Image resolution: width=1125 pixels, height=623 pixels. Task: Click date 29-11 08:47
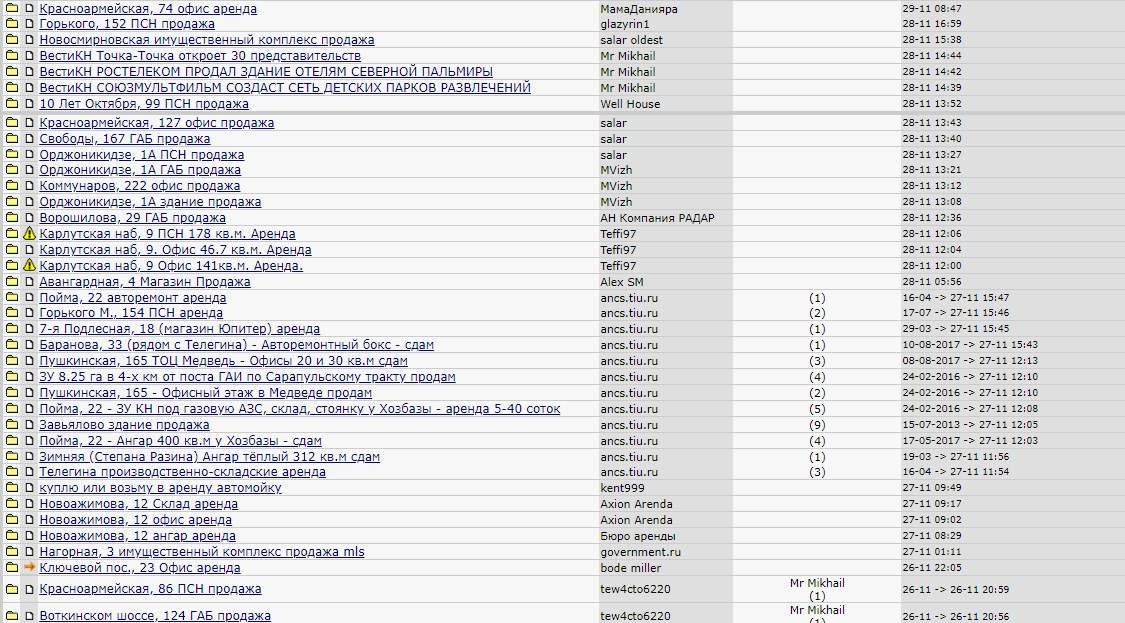pyautogui.click(x=932, y=9)
